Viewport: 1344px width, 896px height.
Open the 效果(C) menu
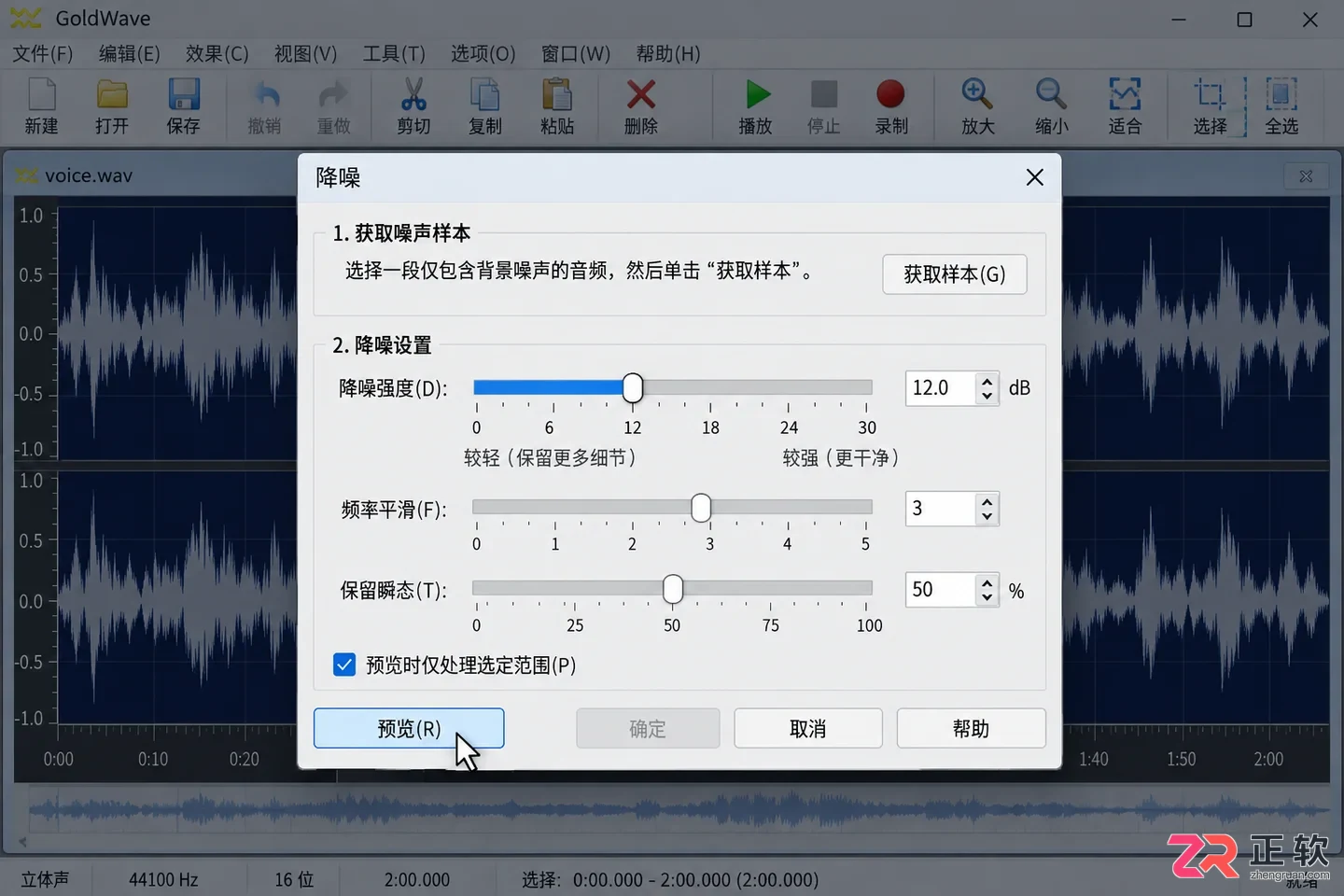tap(217, 53)
